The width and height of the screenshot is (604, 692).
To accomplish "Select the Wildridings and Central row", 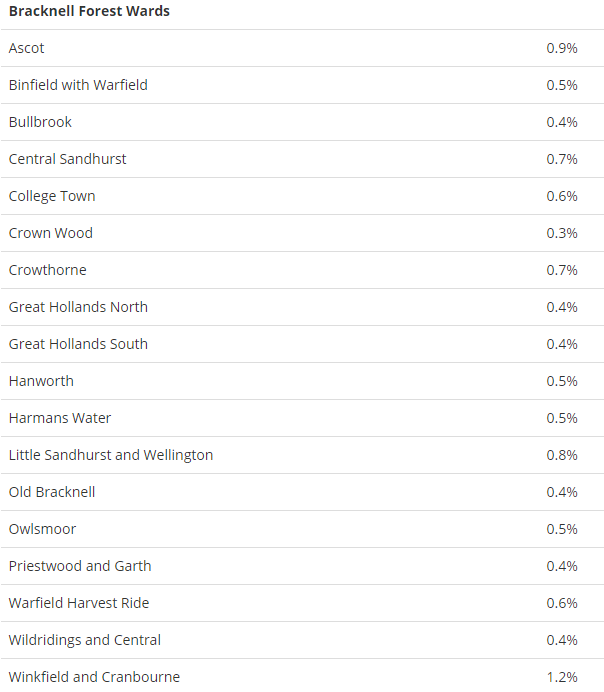I will [x=302, y=640].
